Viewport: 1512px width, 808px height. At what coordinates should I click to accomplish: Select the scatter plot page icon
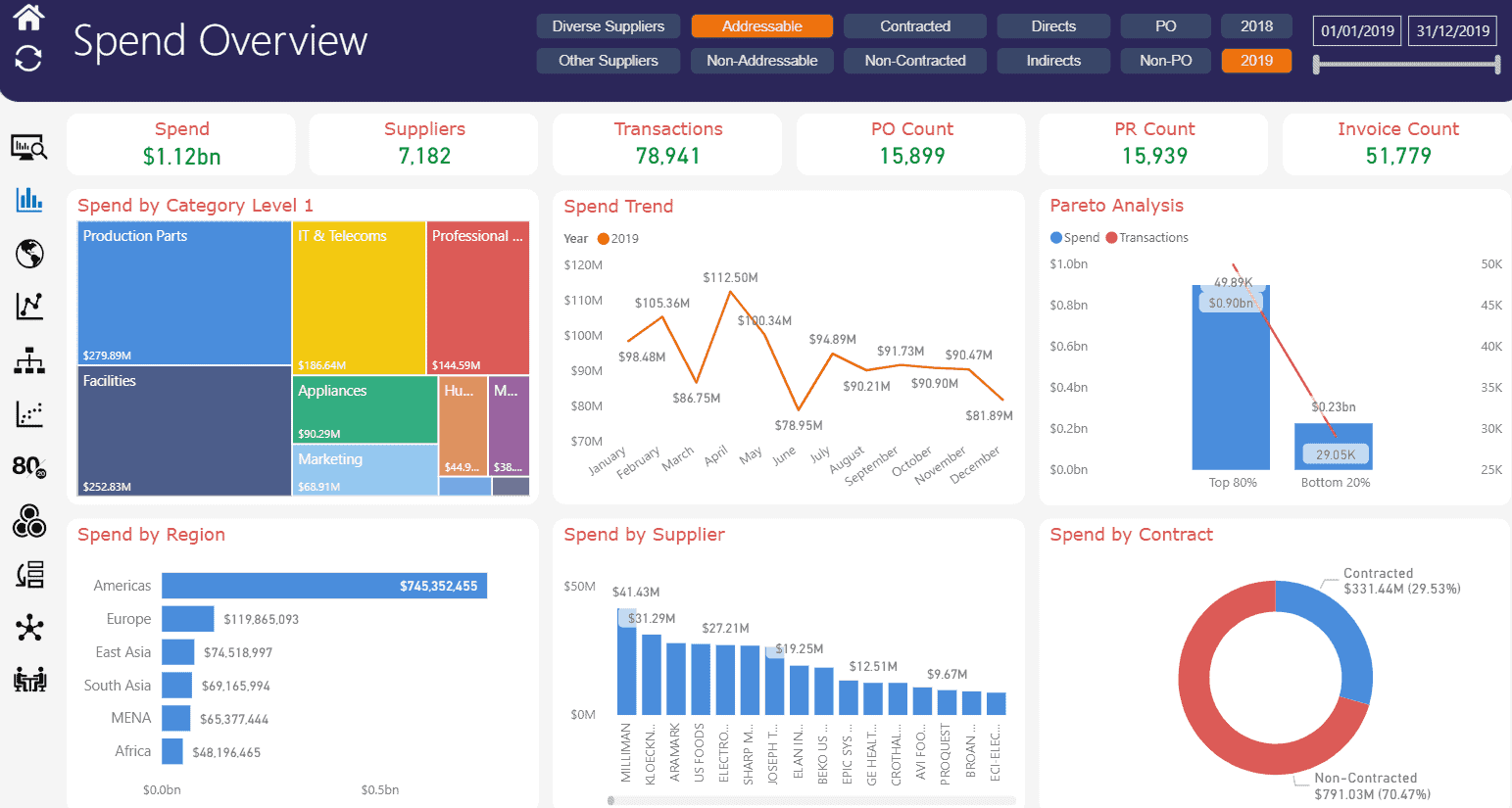click(x=28, y=412)
